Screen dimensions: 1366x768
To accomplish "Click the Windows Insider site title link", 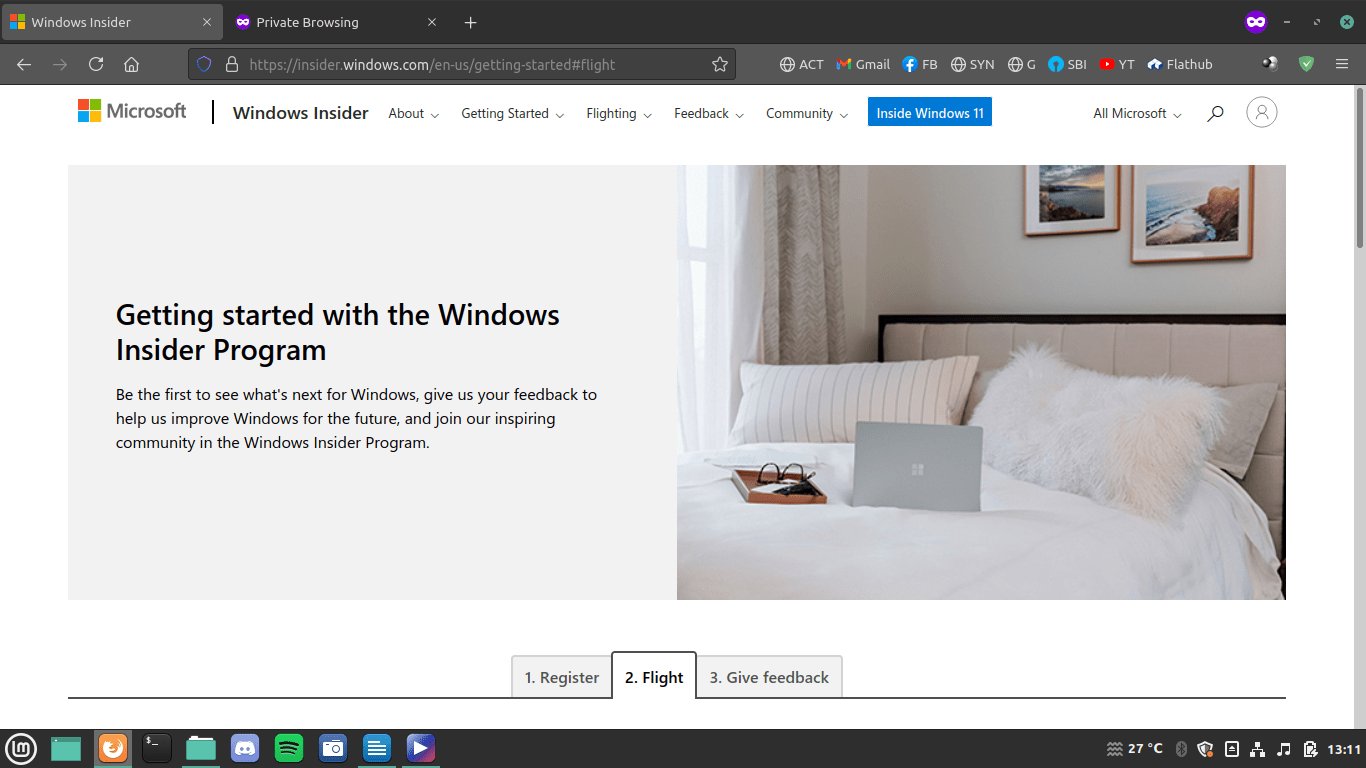I will coord(300,113).
